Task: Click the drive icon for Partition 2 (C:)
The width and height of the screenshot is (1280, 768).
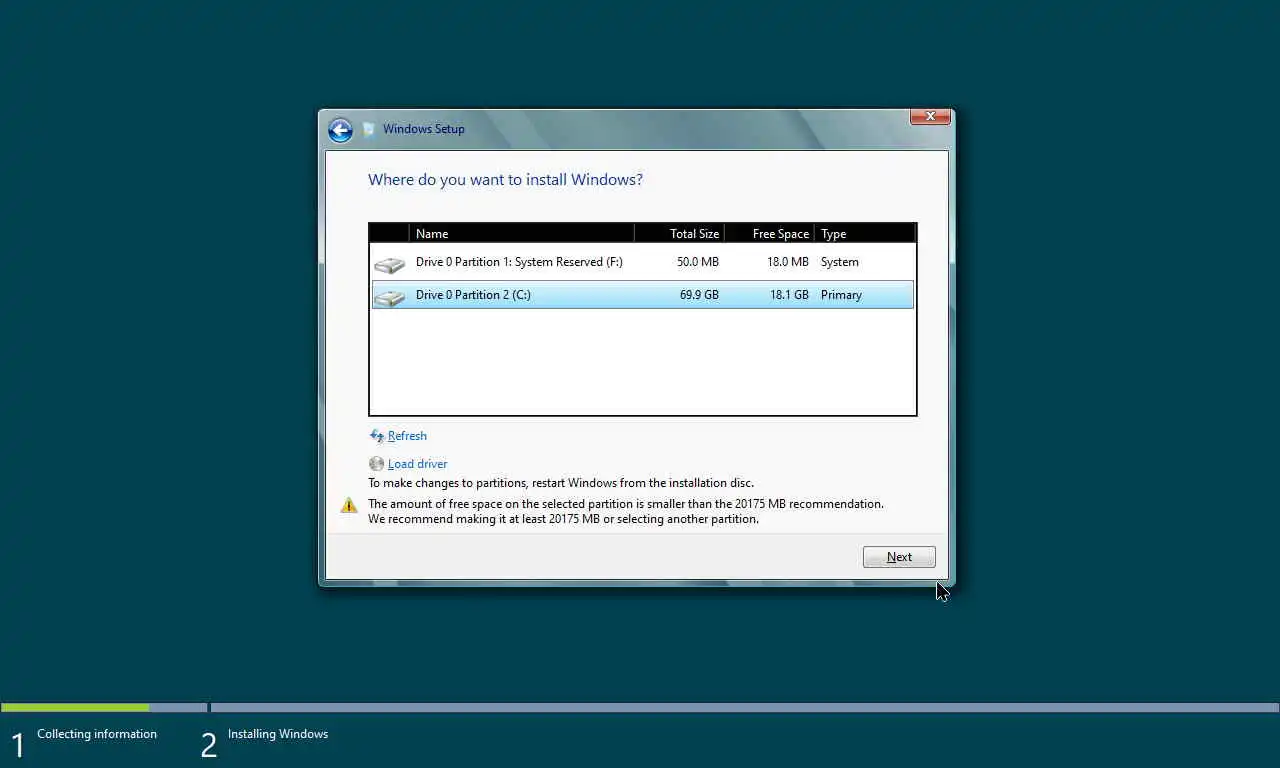Action: tap(389, 297)
